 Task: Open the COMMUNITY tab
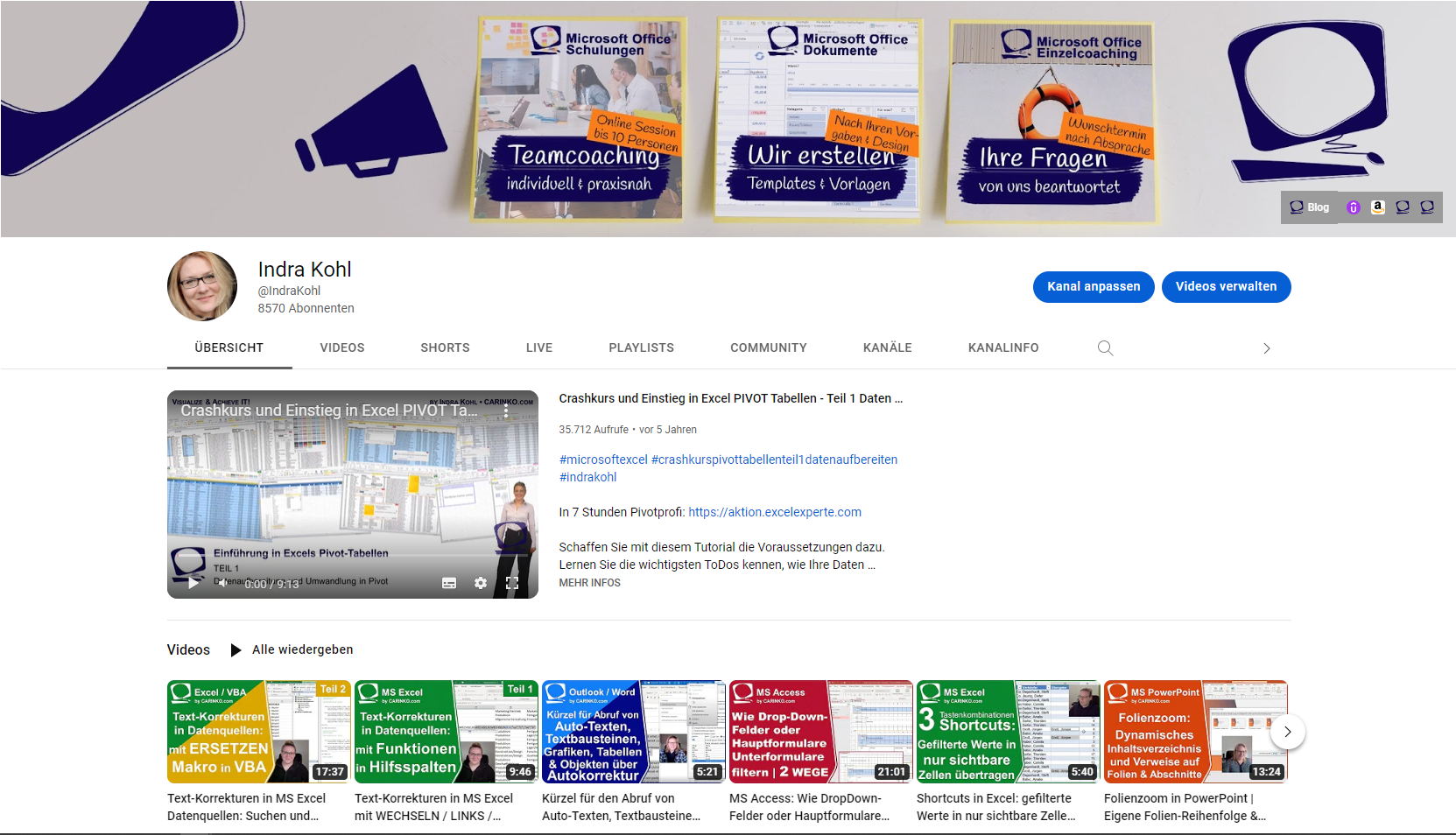[x=768, y=347]
